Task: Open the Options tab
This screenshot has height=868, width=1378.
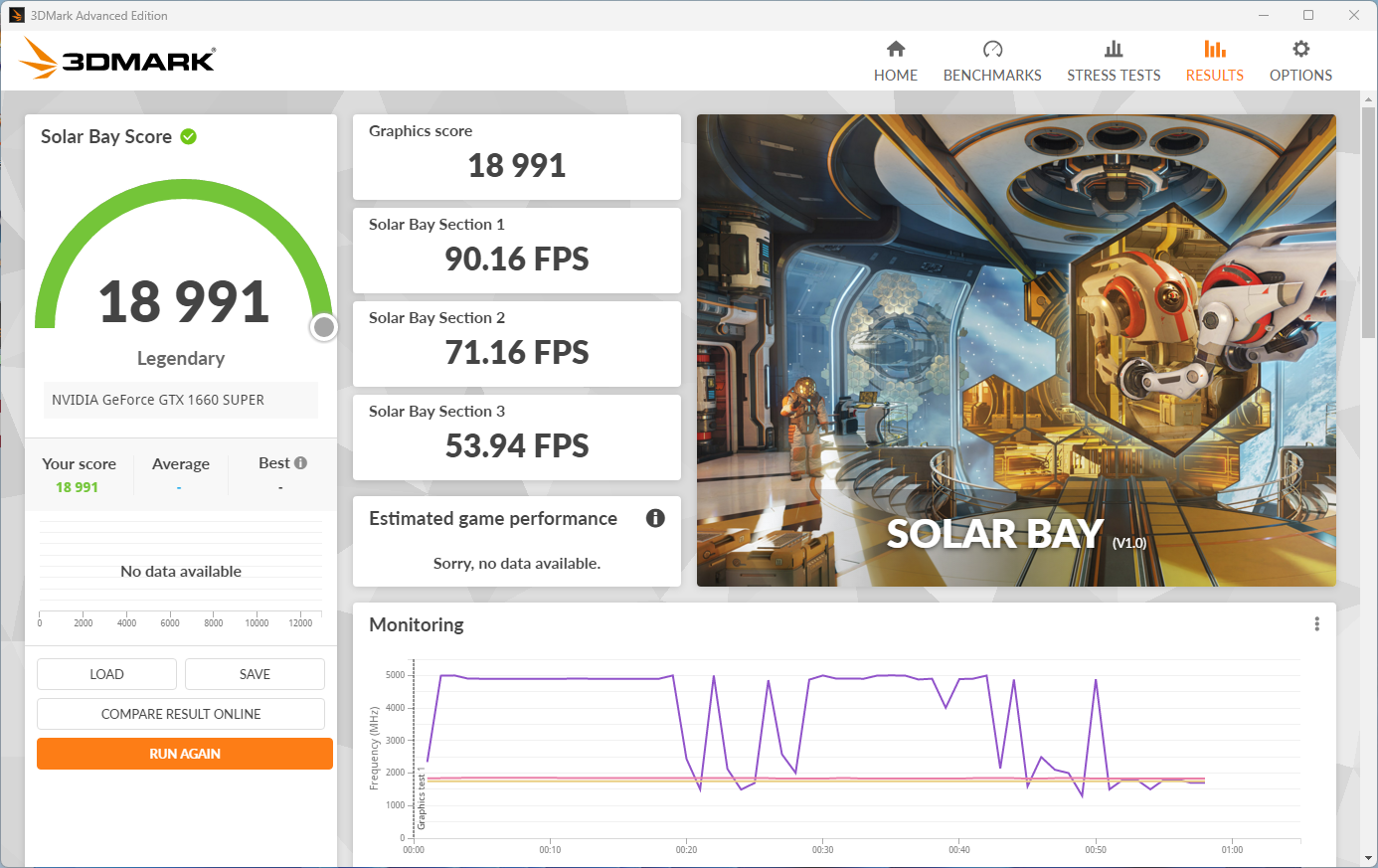Action: tap(1300, 62)
